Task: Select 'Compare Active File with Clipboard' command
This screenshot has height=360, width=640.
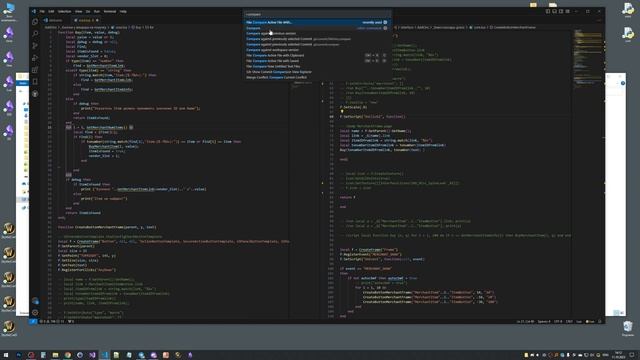Action: pos(318,55)
